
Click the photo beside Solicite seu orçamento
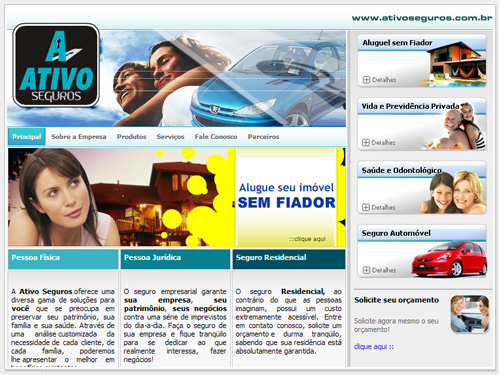point(470,314)
